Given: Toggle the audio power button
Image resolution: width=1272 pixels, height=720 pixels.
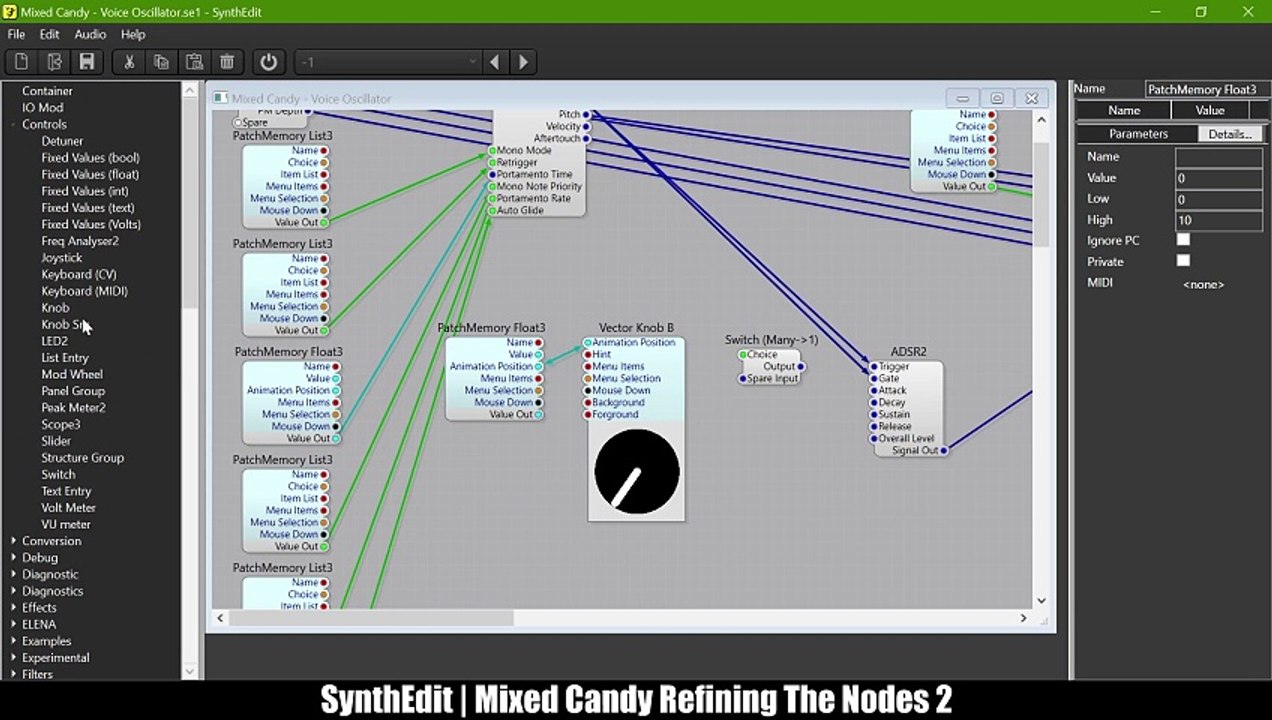Looking at the screenshot, I should (268, 62).
